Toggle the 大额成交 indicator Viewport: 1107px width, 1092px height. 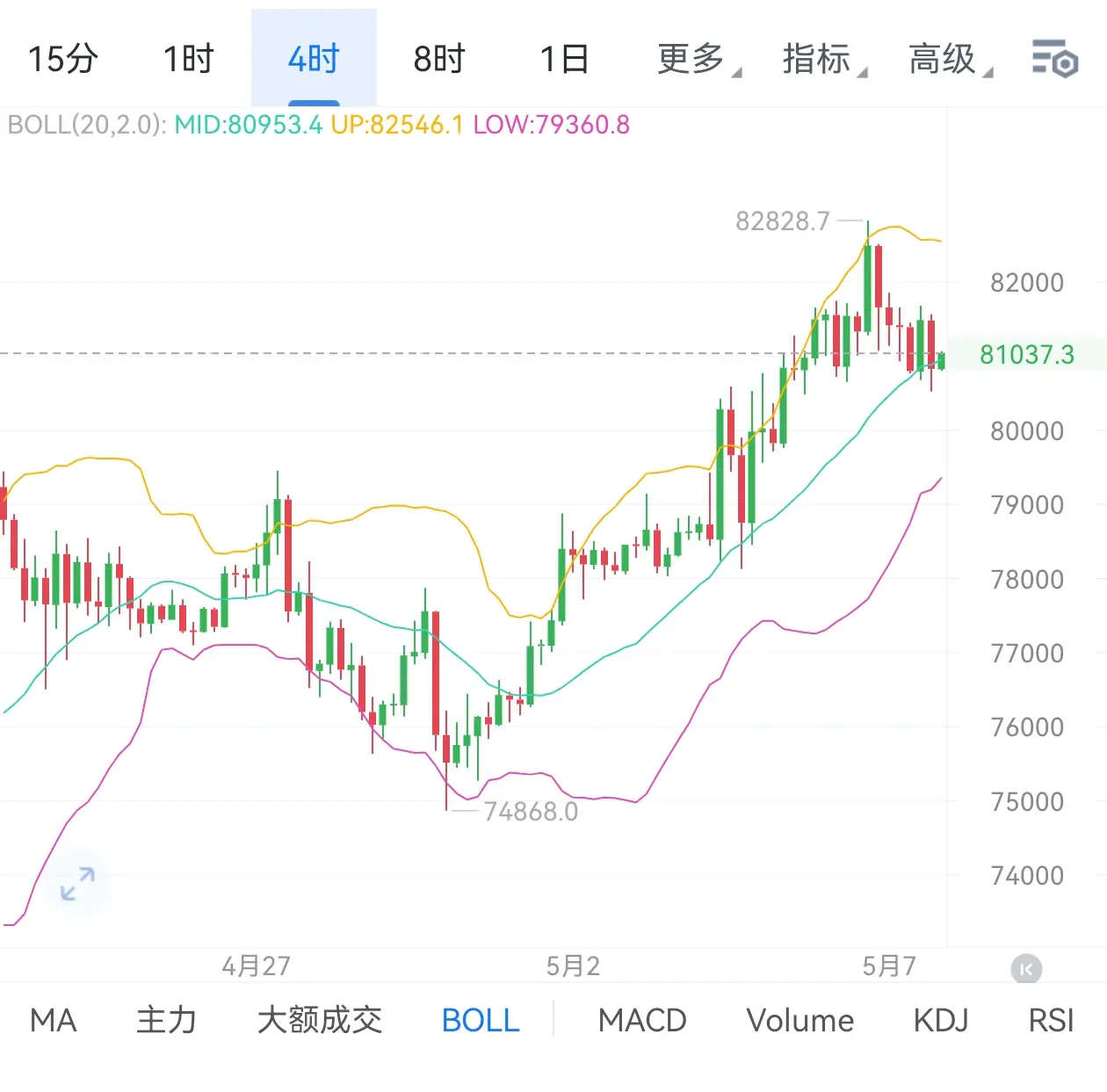pos(320,1020)
